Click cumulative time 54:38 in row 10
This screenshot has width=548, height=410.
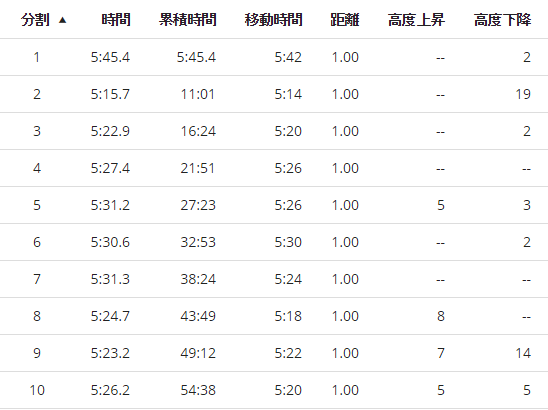[x=198, y=390]
